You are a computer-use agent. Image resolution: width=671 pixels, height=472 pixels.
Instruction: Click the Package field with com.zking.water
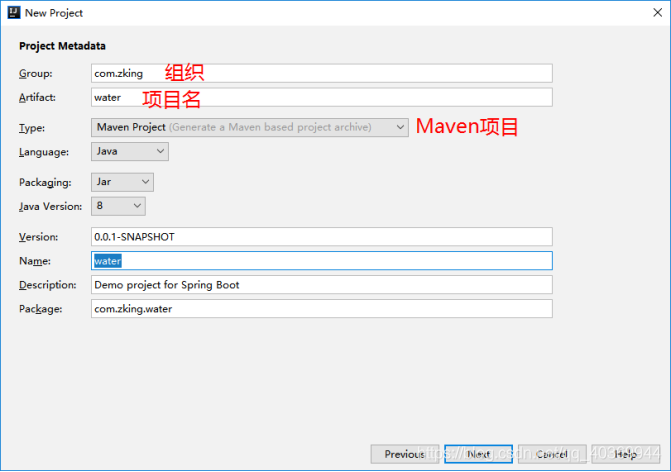tap(321, 309)
